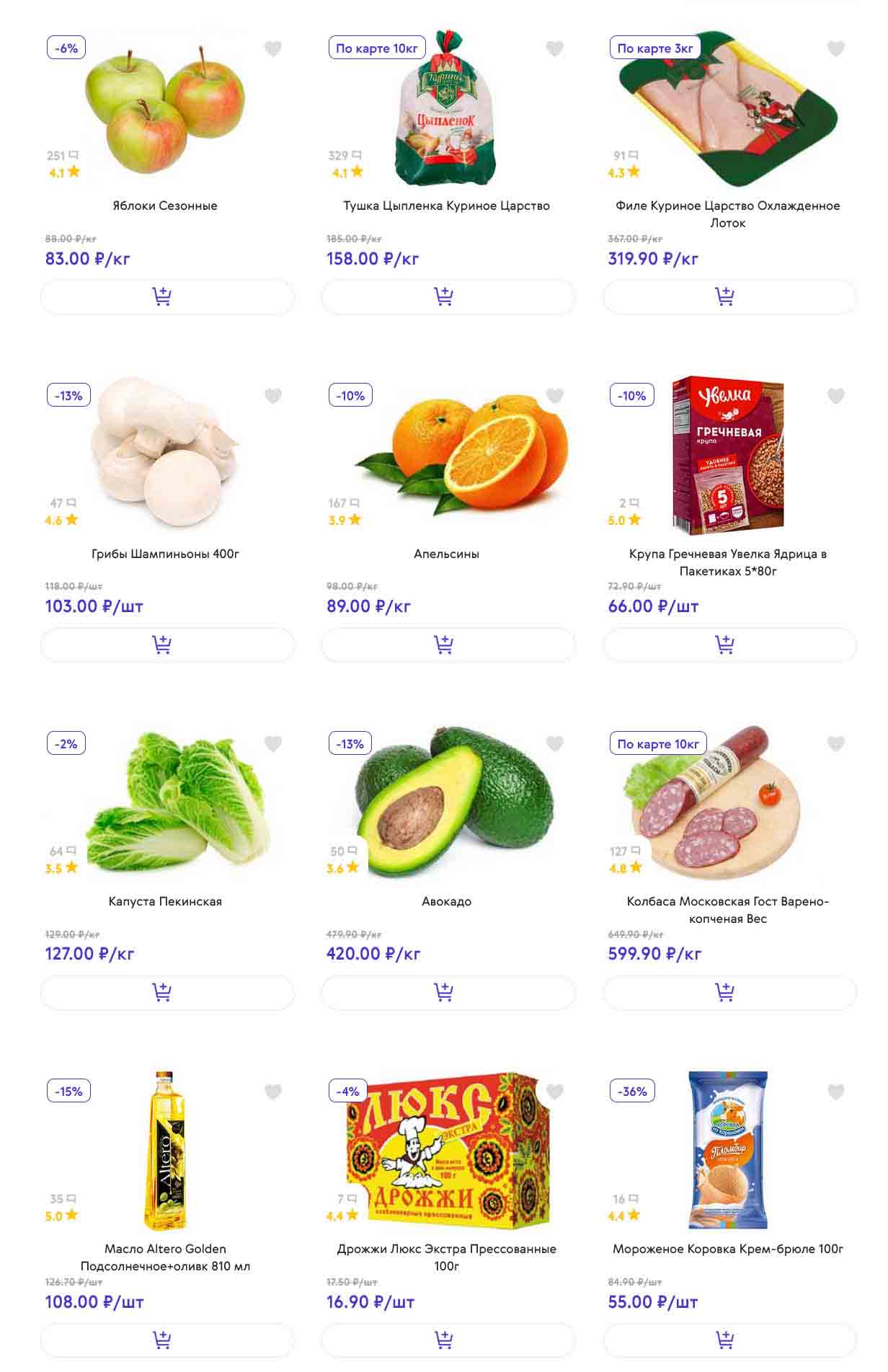Open Филе Куриное Царство Охлажденное title
This screenshot has width=888, height=1372.
pos(727,214)
